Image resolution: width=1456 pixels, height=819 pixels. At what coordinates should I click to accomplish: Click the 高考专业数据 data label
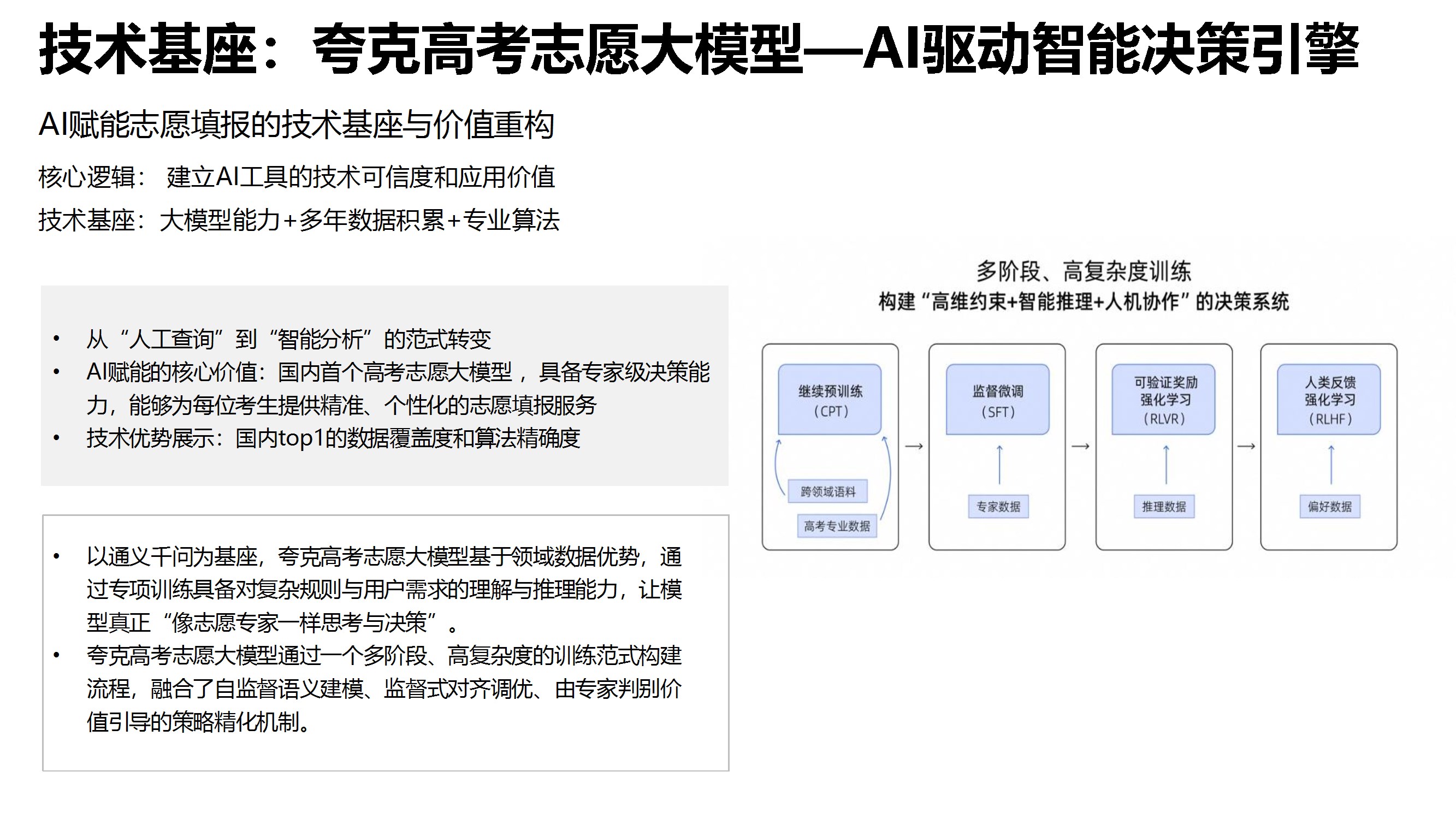[837, 526]
